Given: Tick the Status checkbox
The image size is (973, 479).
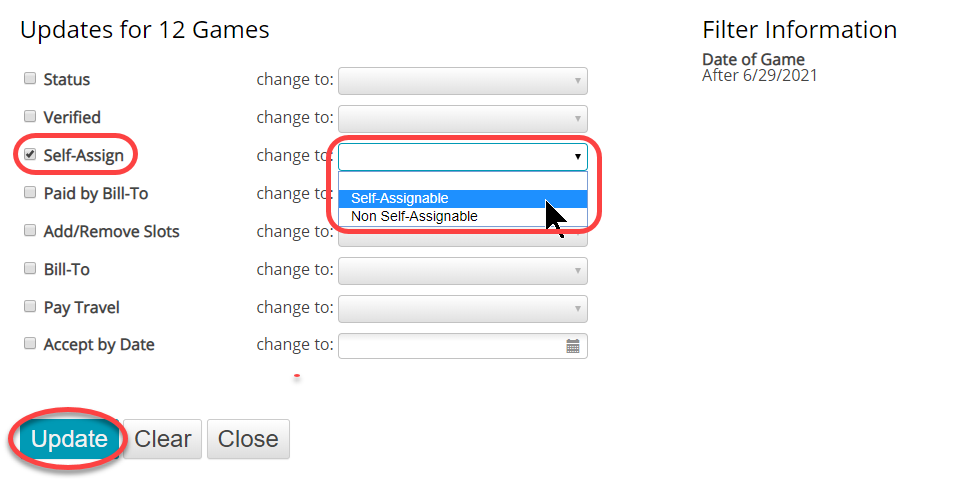Looking at the screenshot, I should coord(30,78).
